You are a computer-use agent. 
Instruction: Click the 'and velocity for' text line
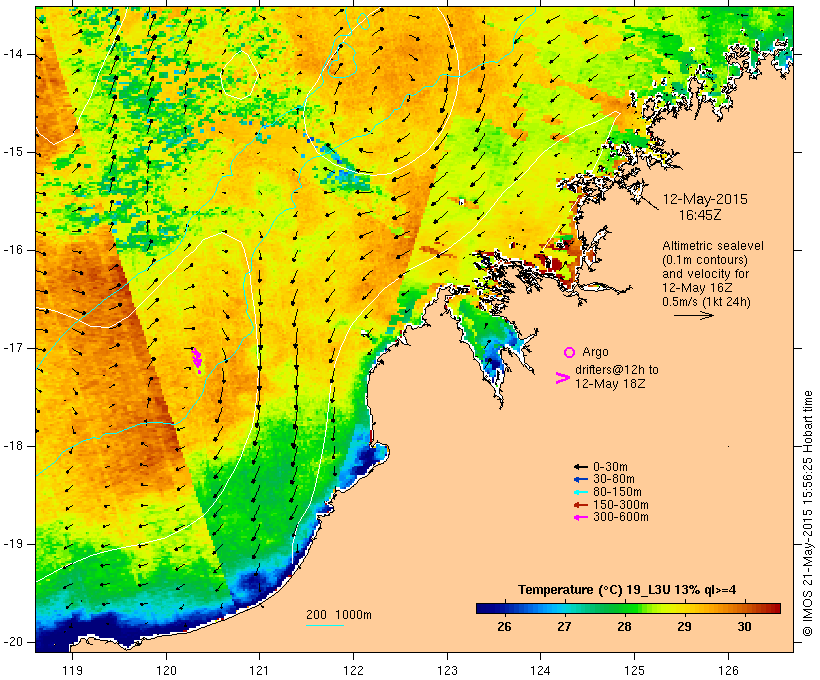tap(705, 274)
